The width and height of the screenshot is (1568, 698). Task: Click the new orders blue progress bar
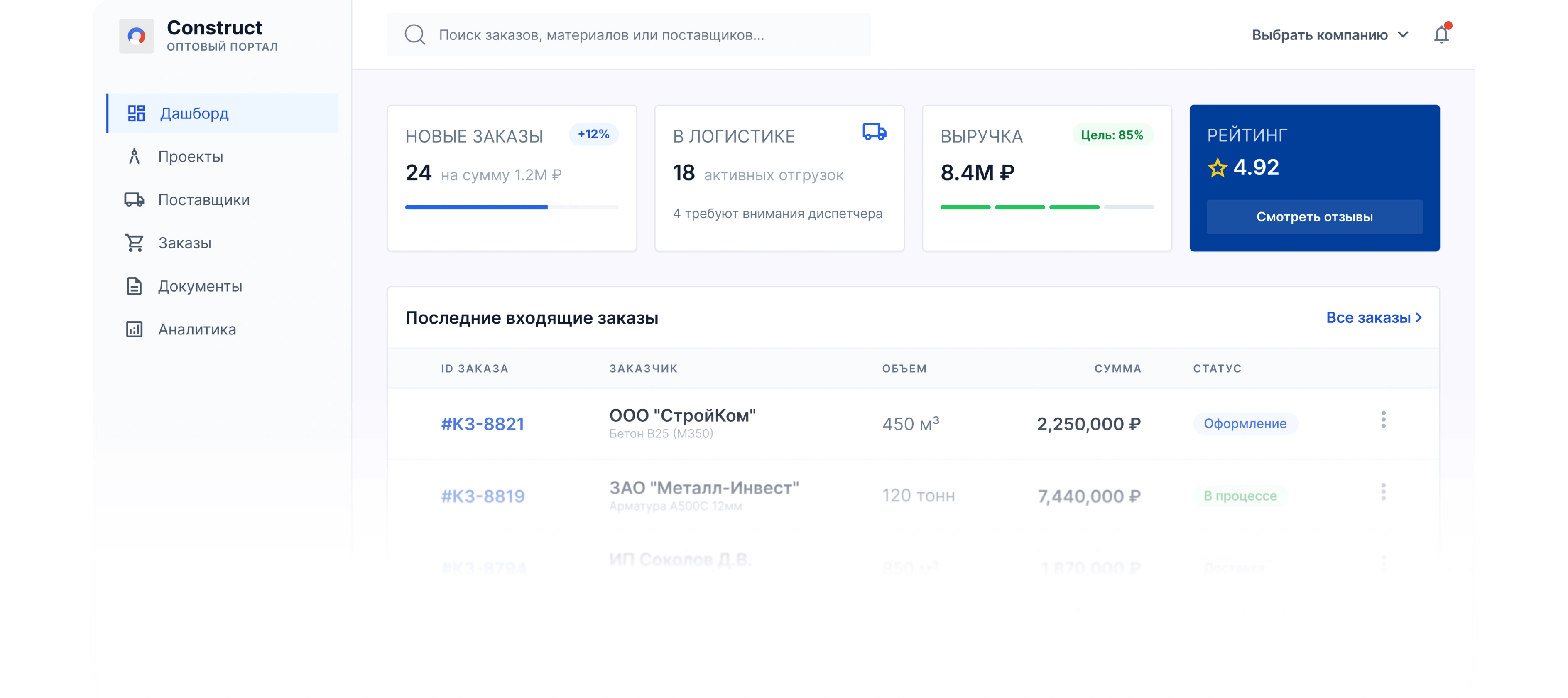click(511, 207)
